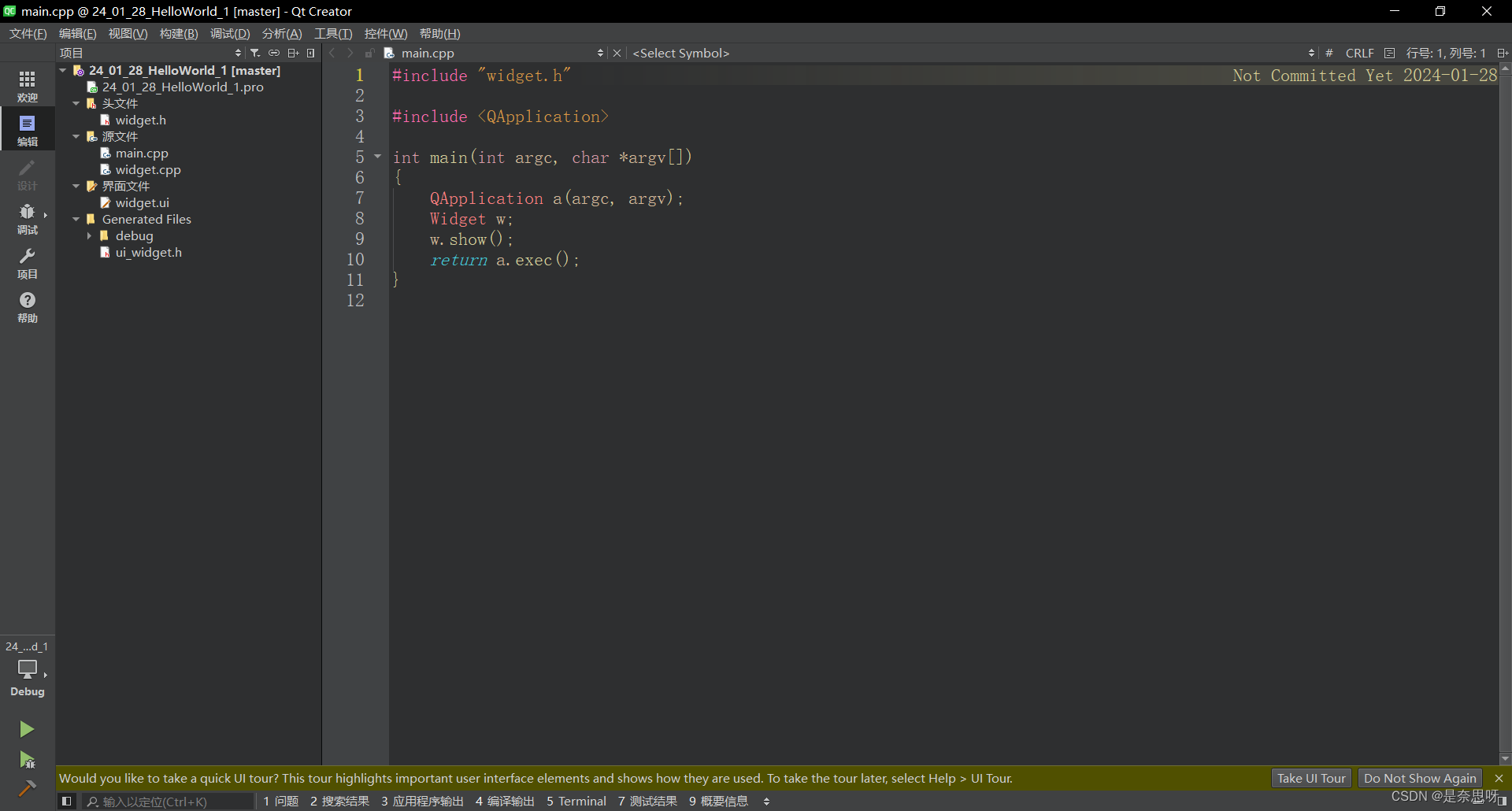Screen dimensions: 1512x811
Task: Collapse the 头文件 headers folder
Action: click(x=76, y=103)
